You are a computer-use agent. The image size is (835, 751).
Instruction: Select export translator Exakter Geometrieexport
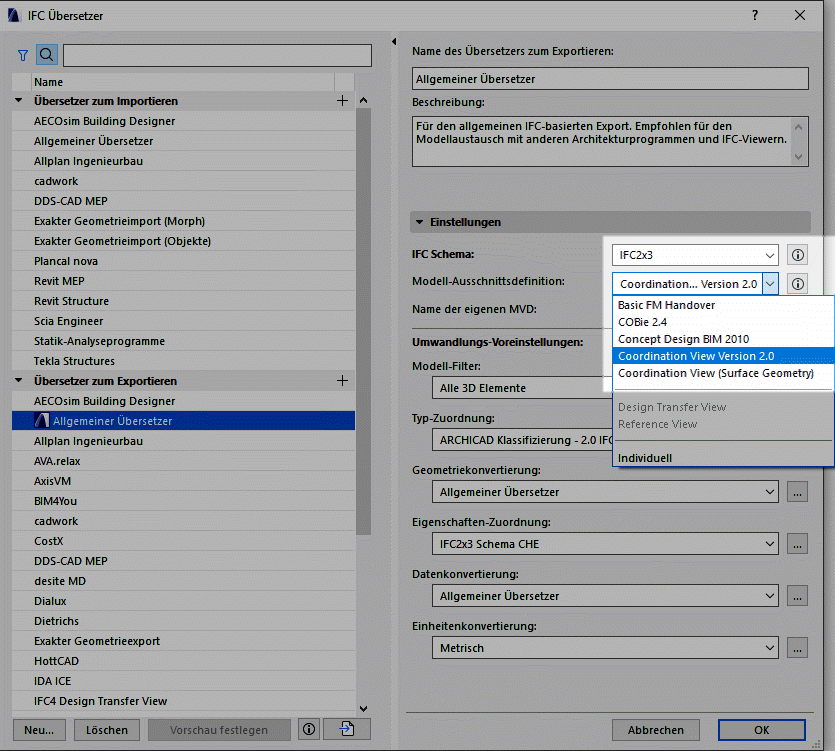[x=183, y=641]
